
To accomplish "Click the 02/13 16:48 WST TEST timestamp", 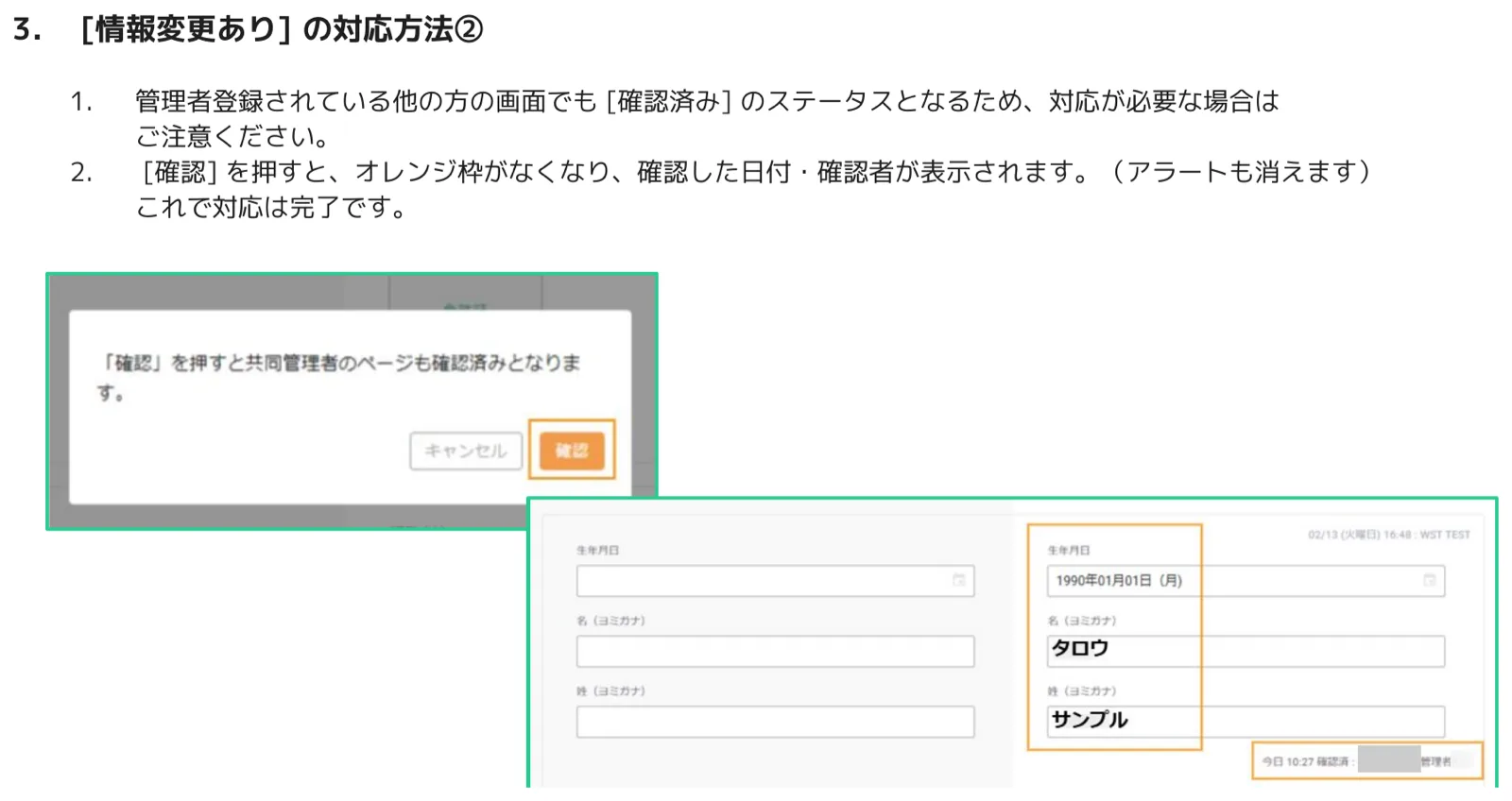I will pos(1389,535).
